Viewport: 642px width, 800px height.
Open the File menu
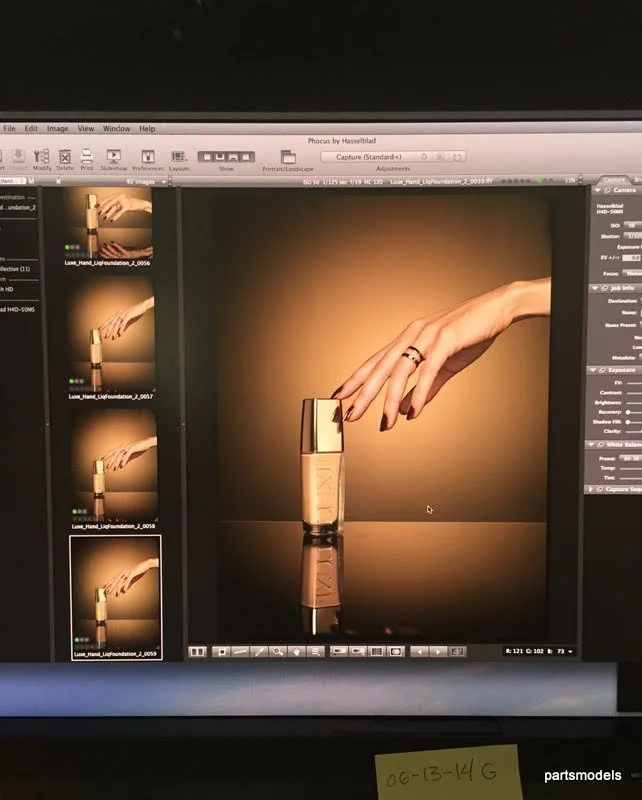coord(10,129)
